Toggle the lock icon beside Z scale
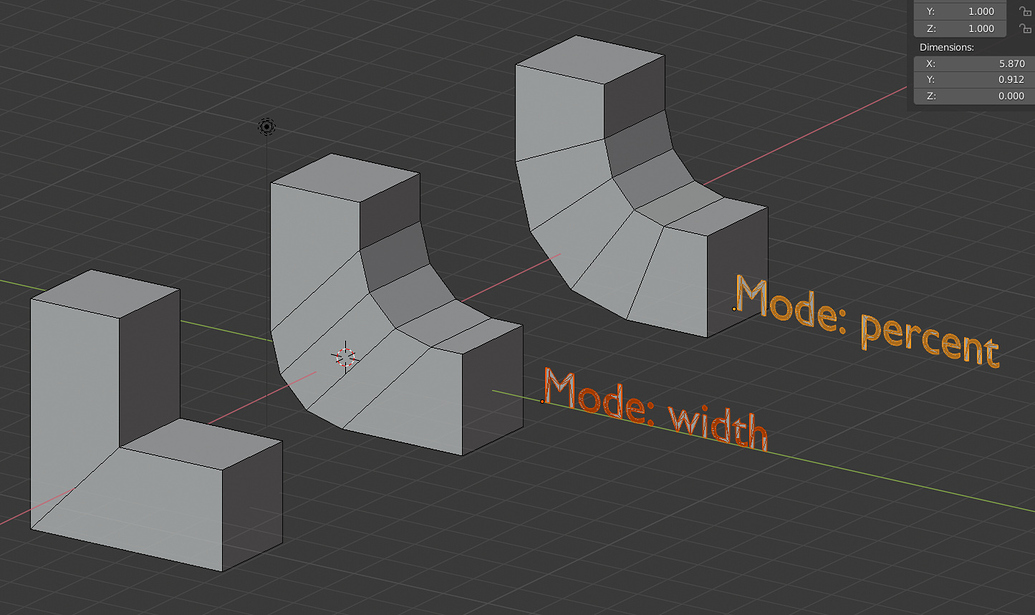The height and width of the screenshot is (615, 1035). click(x=1025, y=28)
